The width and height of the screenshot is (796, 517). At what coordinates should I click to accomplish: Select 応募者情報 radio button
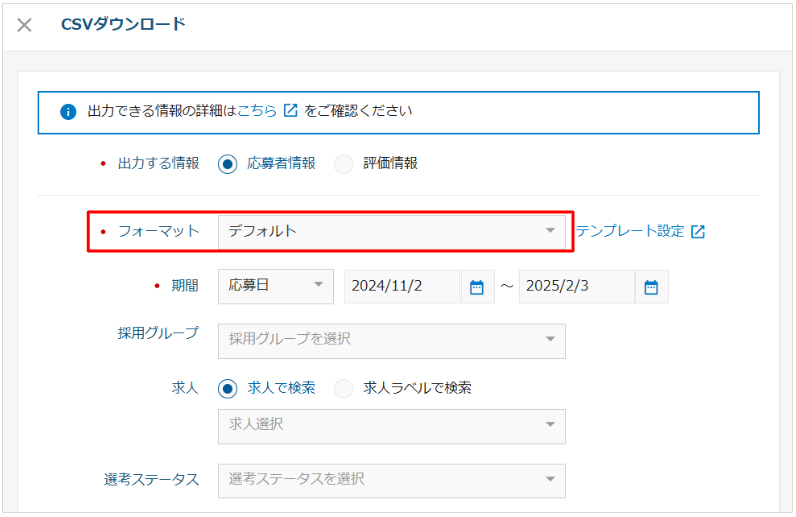(x=227, y=164)
